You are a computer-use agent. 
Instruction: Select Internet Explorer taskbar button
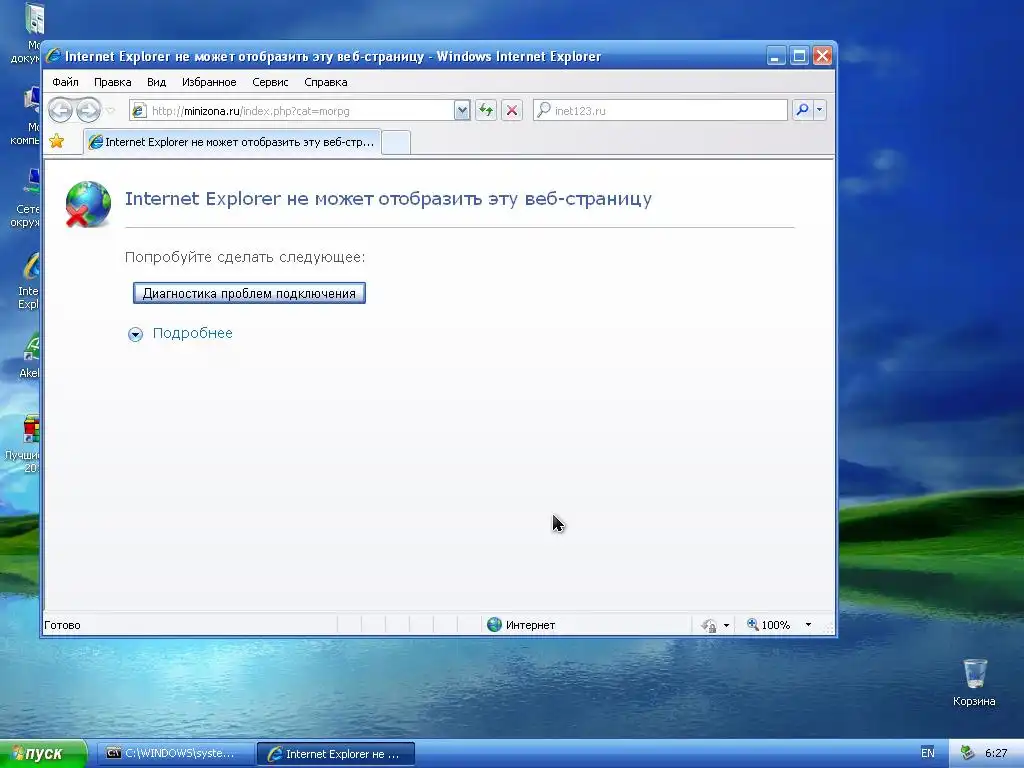[336, 754]
